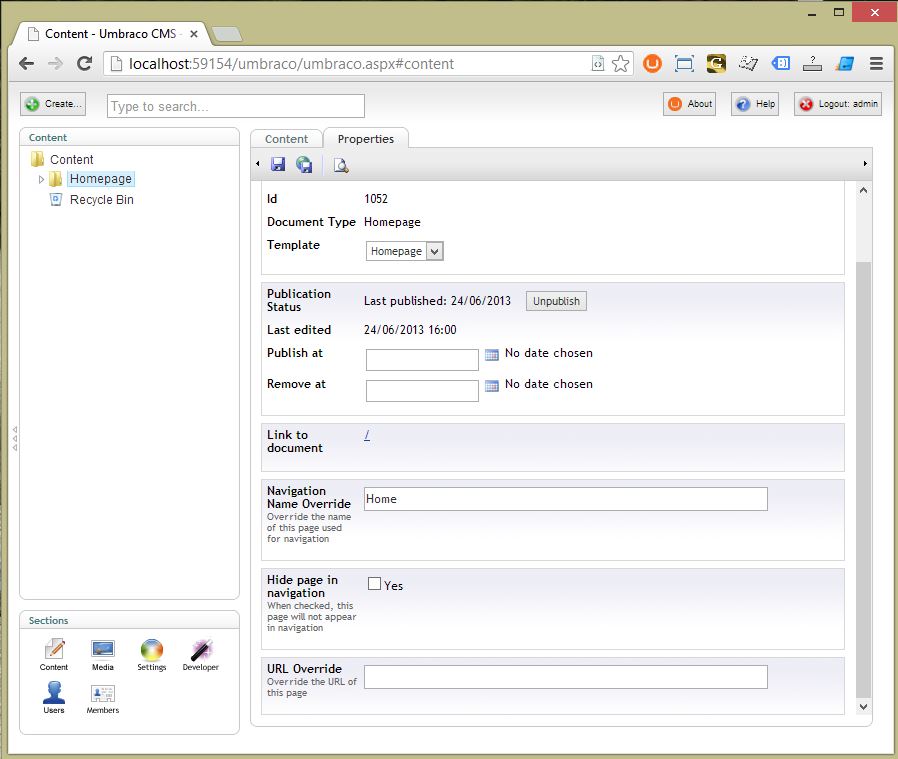
Task: Open the Media section
Action: pos(103,655)
